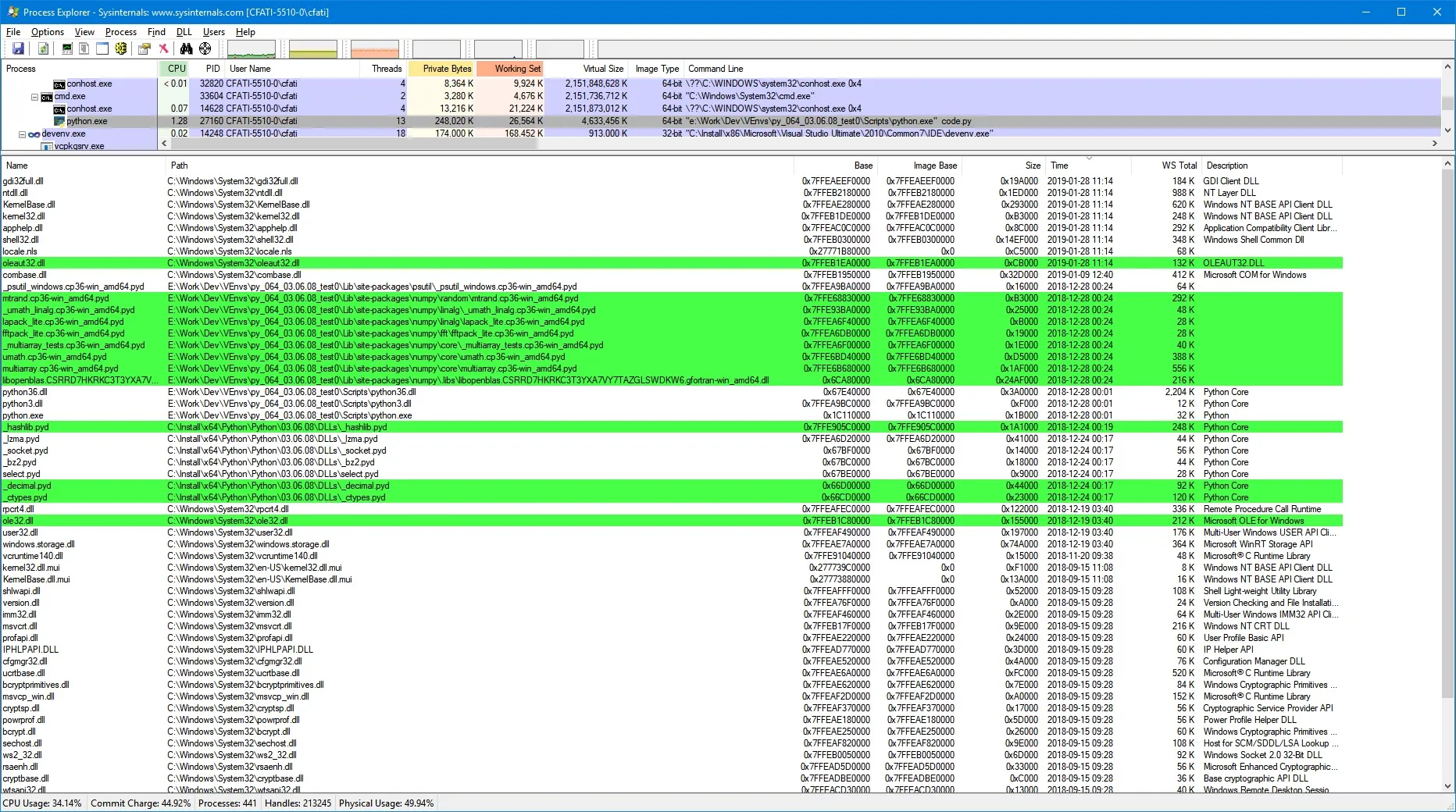Collapse the devenv.exe process tree node
The image size is (1456, 812).
[22, 134]
